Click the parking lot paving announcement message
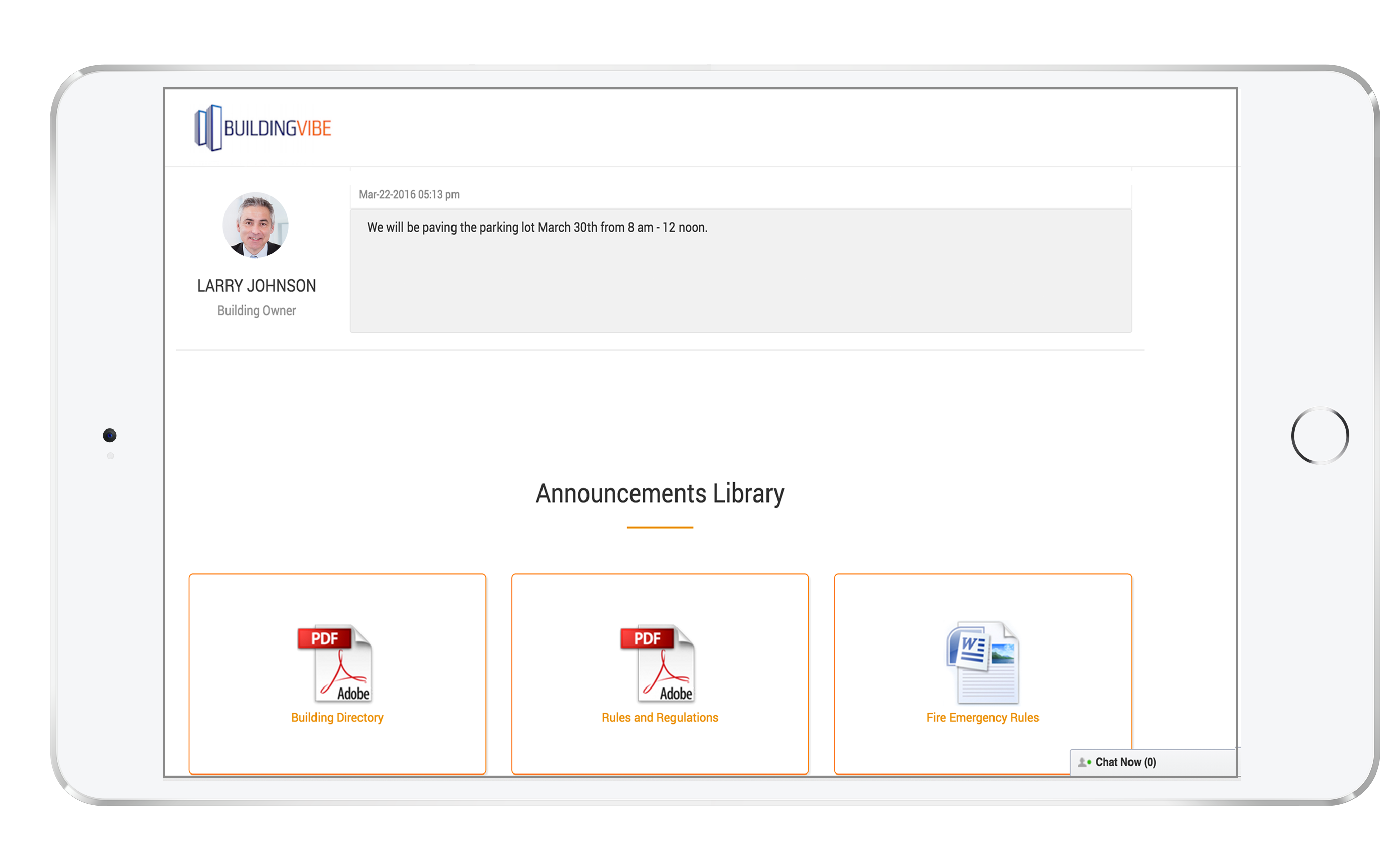The height and width of the screenshot is (860, 1400). point(536,228)
